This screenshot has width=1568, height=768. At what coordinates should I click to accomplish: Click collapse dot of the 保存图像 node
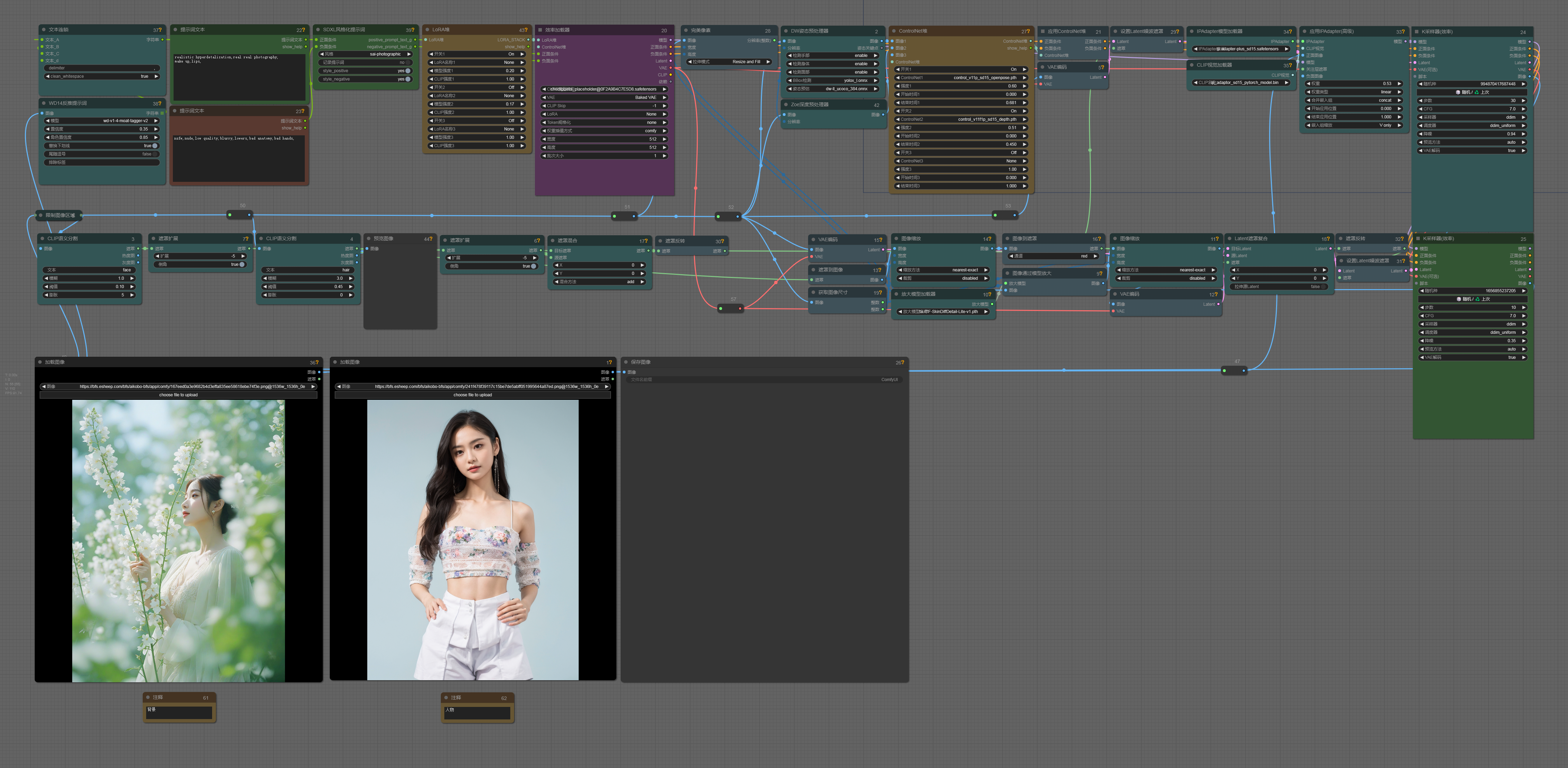pyautogui.click(x=626, y=362)
